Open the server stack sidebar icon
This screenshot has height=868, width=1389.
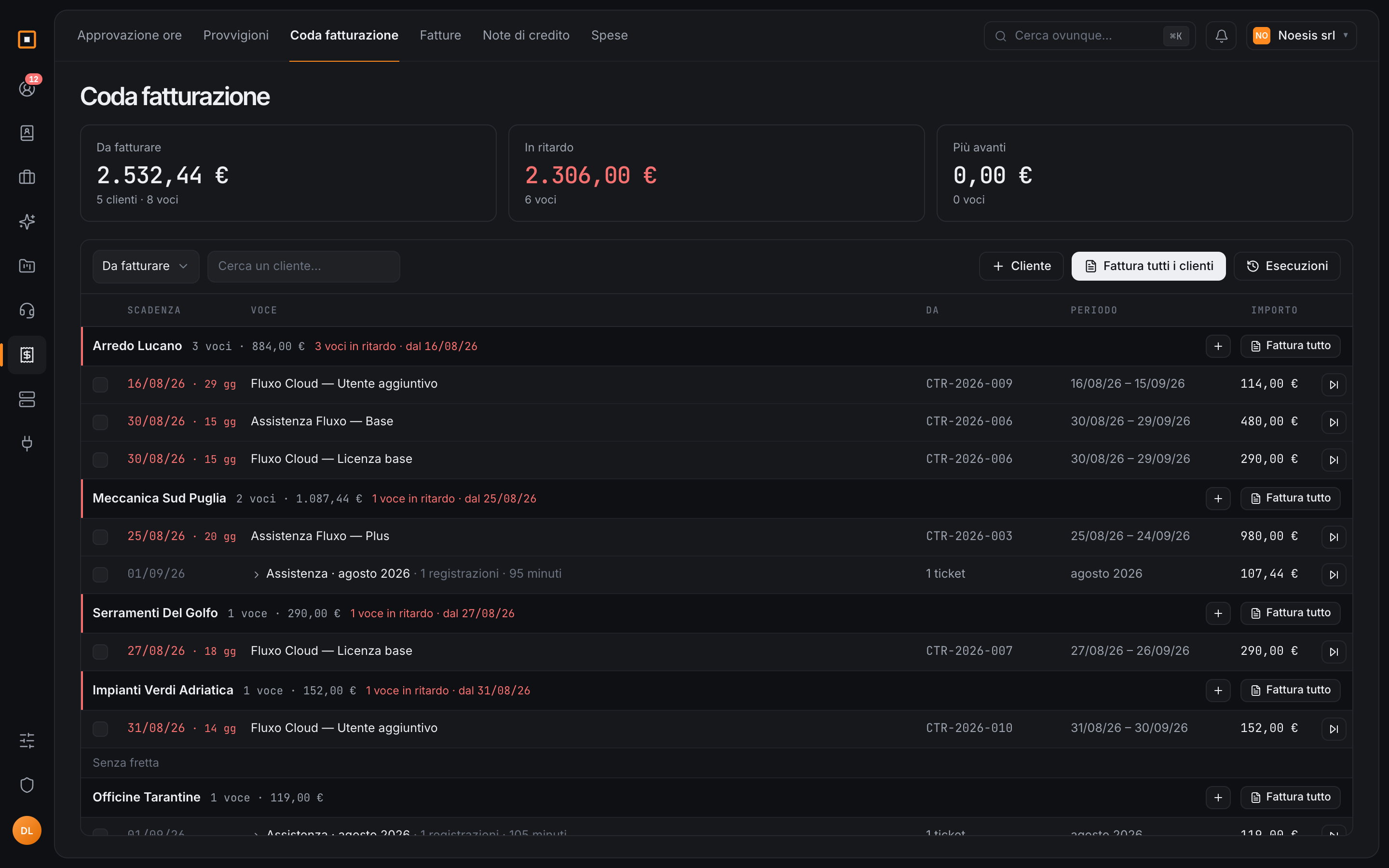[27, 399]
